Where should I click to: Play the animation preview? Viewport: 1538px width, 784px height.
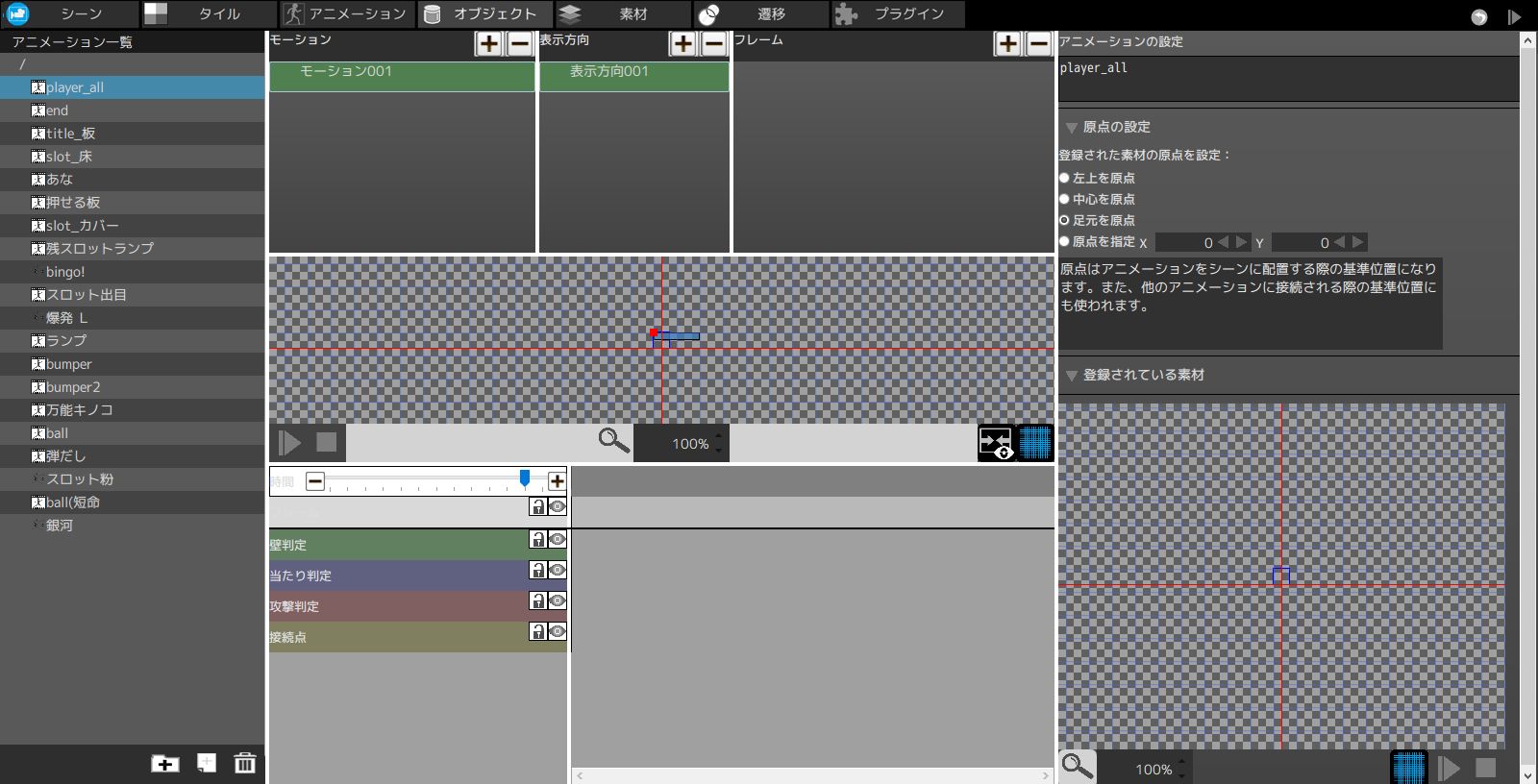tap(289, 443)
